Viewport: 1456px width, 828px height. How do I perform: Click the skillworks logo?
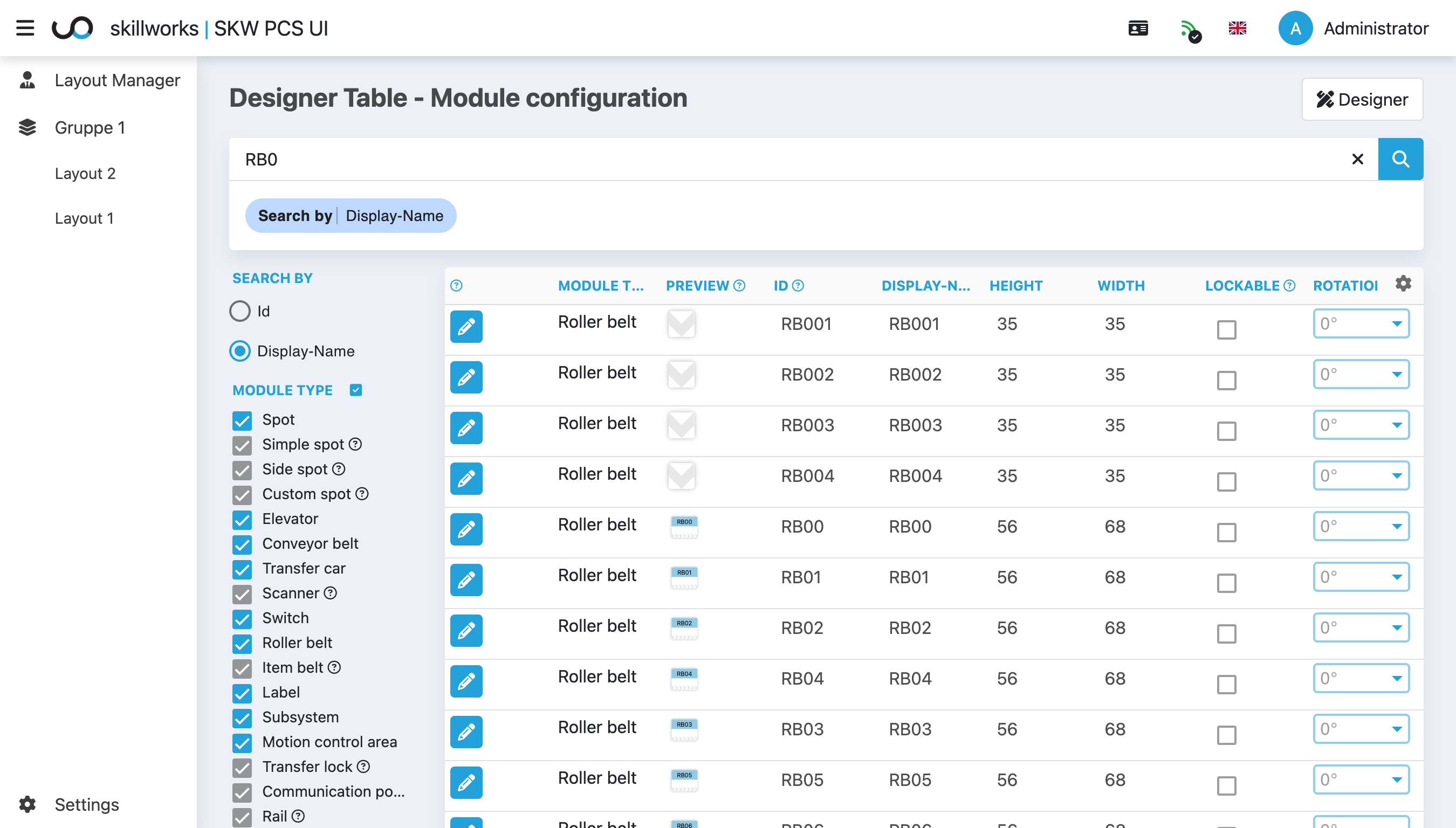coord(74,28)
